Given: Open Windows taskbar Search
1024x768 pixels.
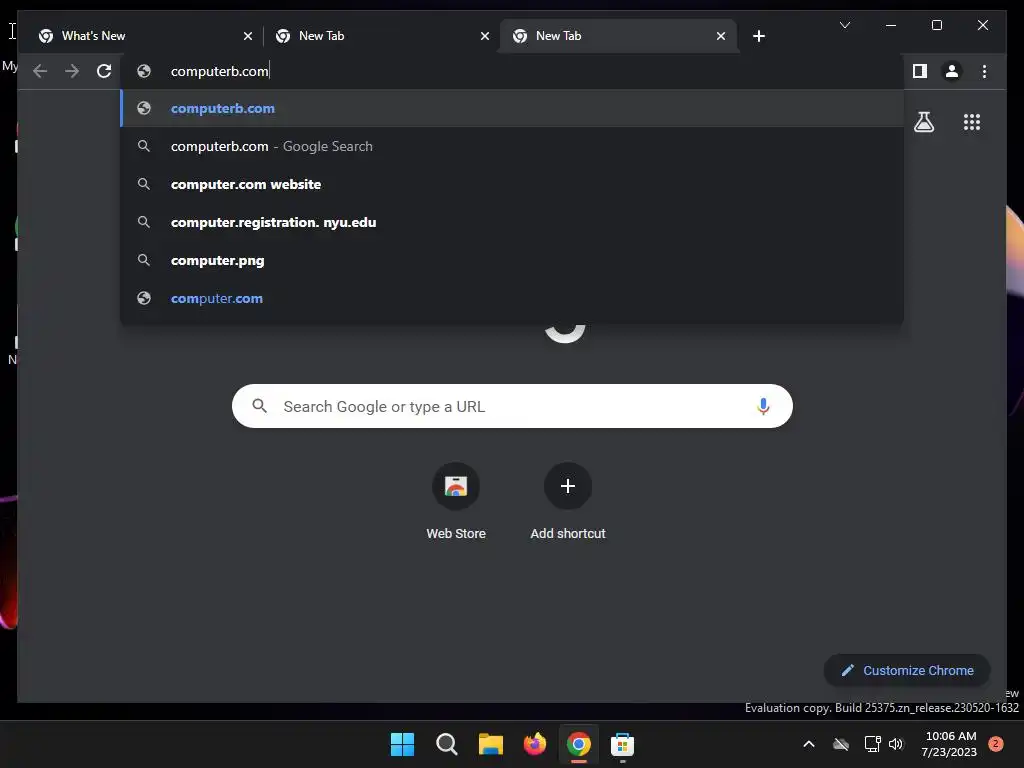Looking at the screenshot, I should pos(447,744).
